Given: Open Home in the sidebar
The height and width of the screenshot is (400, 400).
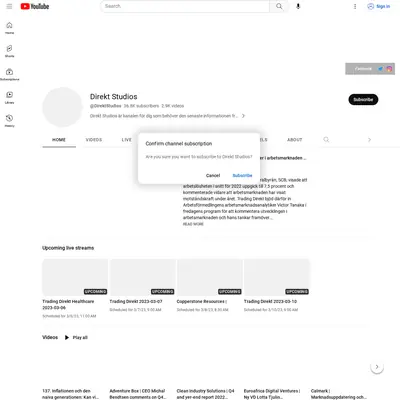Looking at the screenshot, I should [9, 28].
